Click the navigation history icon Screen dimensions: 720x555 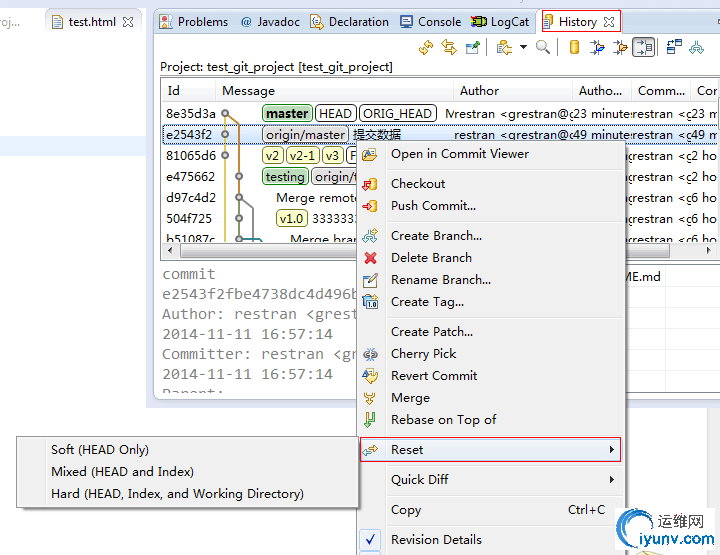(x=504, y=47)
